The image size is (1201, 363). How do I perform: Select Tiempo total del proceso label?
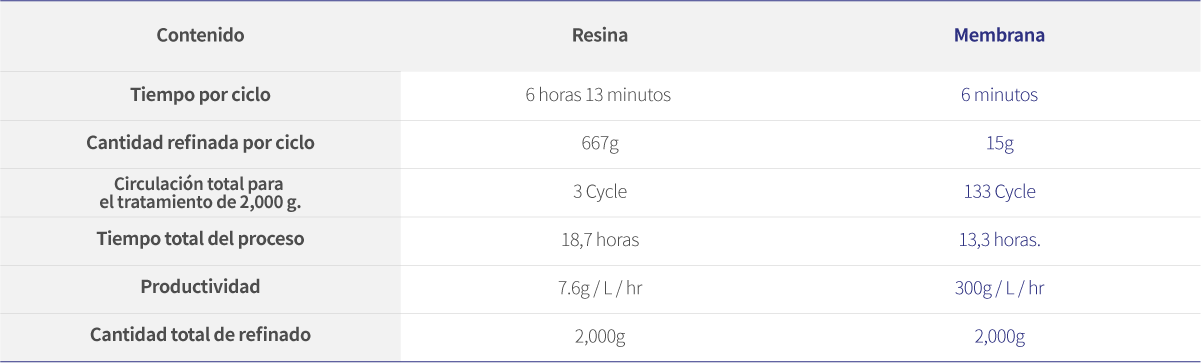(x=200, y=239)
